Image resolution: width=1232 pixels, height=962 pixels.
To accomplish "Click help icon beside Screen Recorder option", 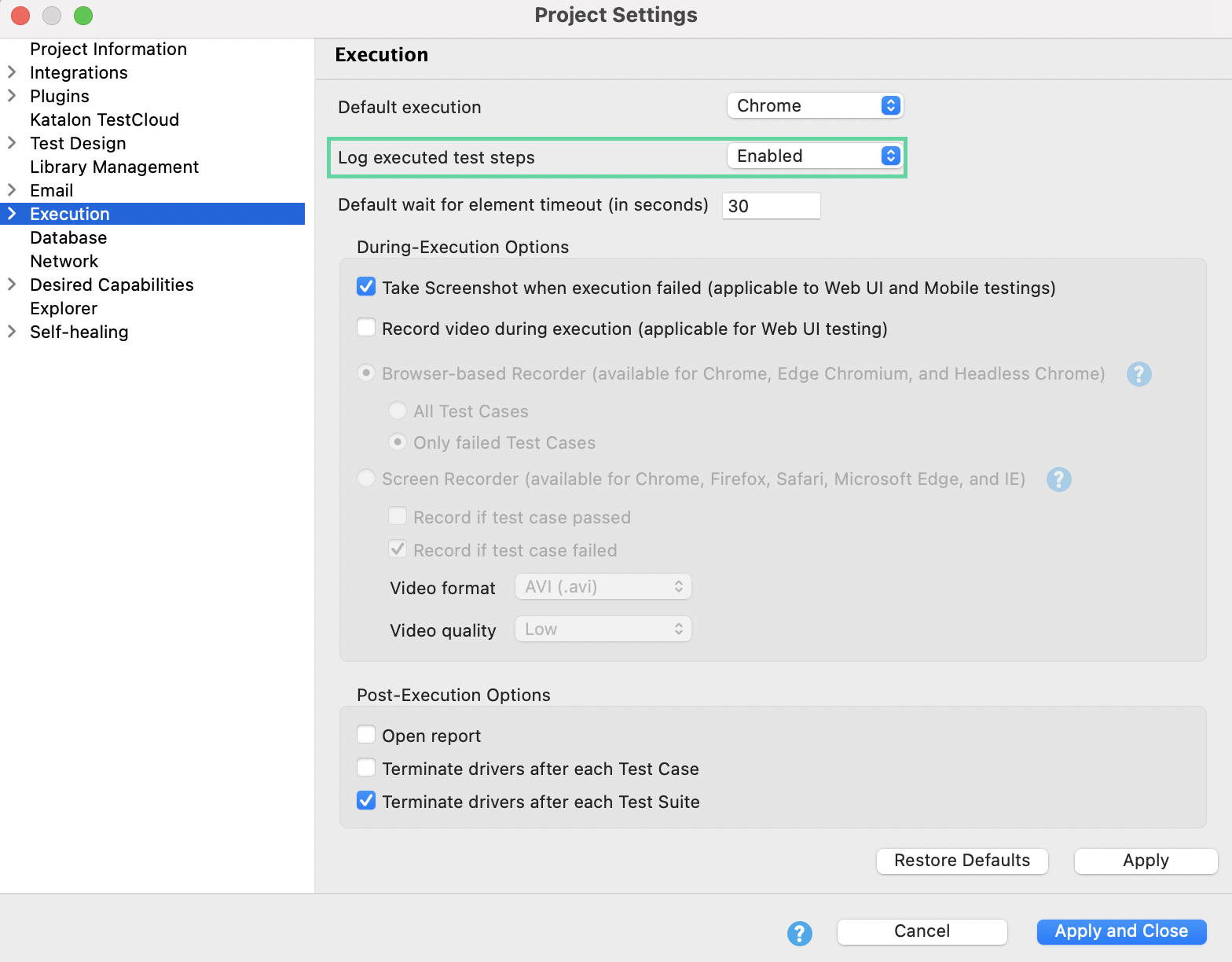I will [x=1058, y=479].
